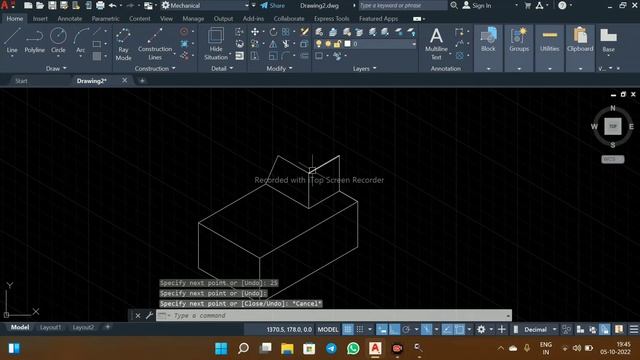Click the Undo arrow in quick access toolbar
640x360 pixels.
pyautogui.click(x=112, y=5)
